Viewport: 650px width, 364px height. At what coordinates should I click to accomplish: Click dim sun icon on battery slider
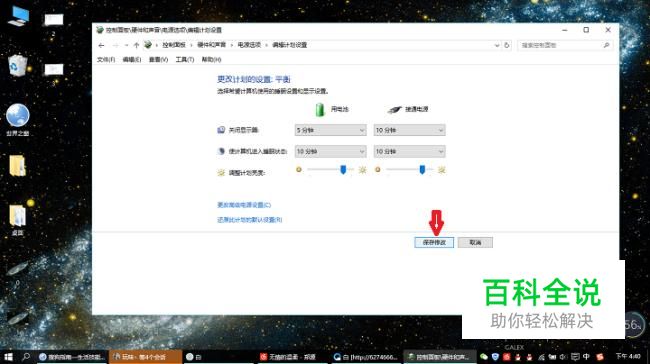coord(299,170)
